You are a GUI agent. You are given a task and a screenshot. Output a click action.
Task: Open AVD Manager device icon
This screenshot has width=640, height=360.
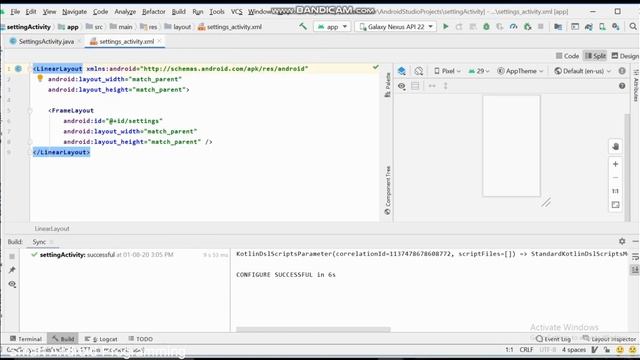pos(602,27)
